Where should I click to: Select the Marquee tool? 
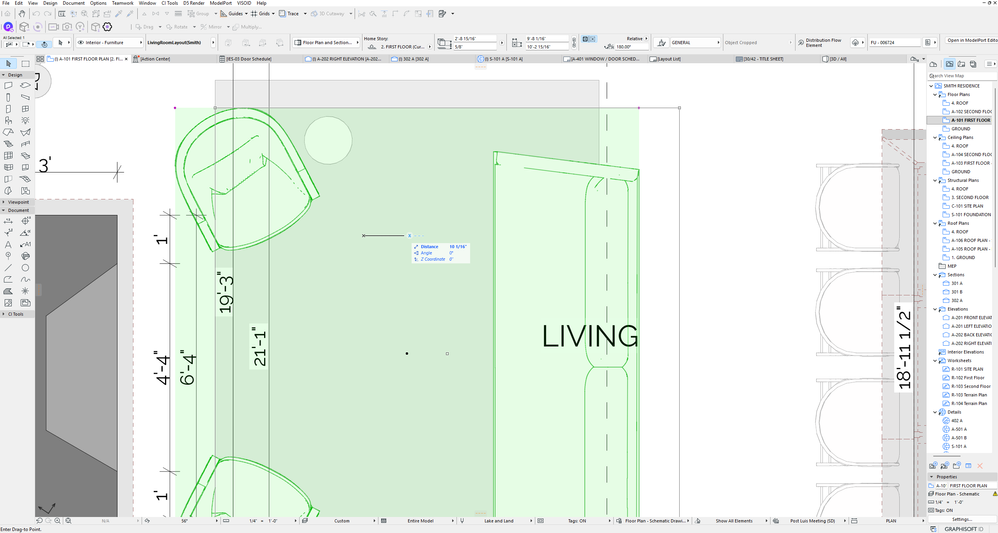(x=25, y=63)
